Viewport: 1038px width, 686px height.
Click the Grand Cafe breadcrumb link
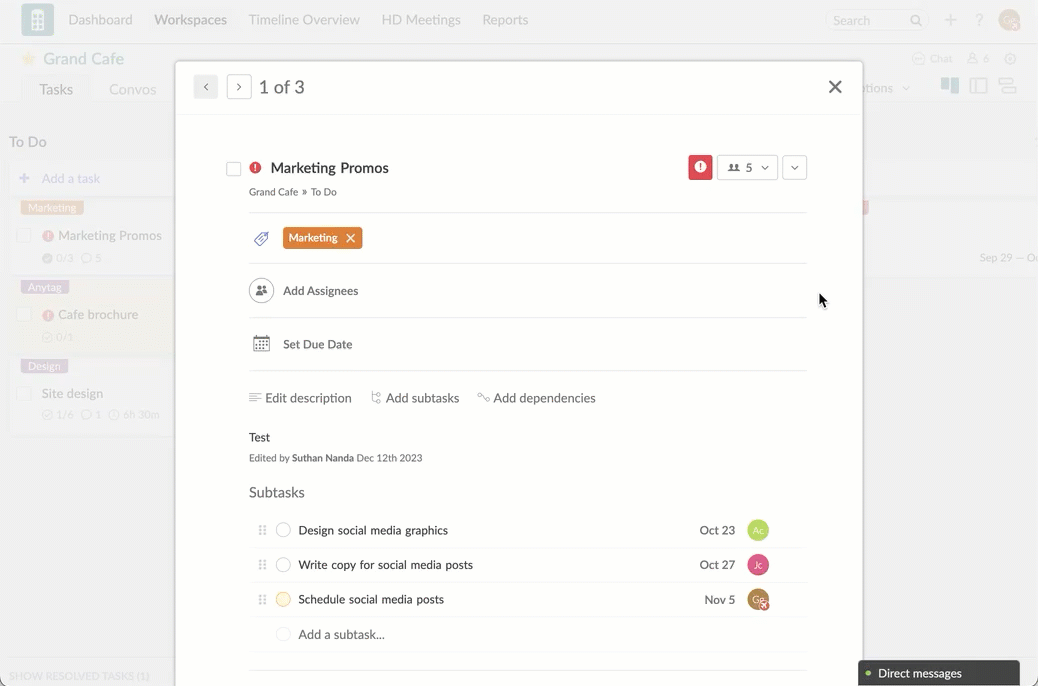273,192
